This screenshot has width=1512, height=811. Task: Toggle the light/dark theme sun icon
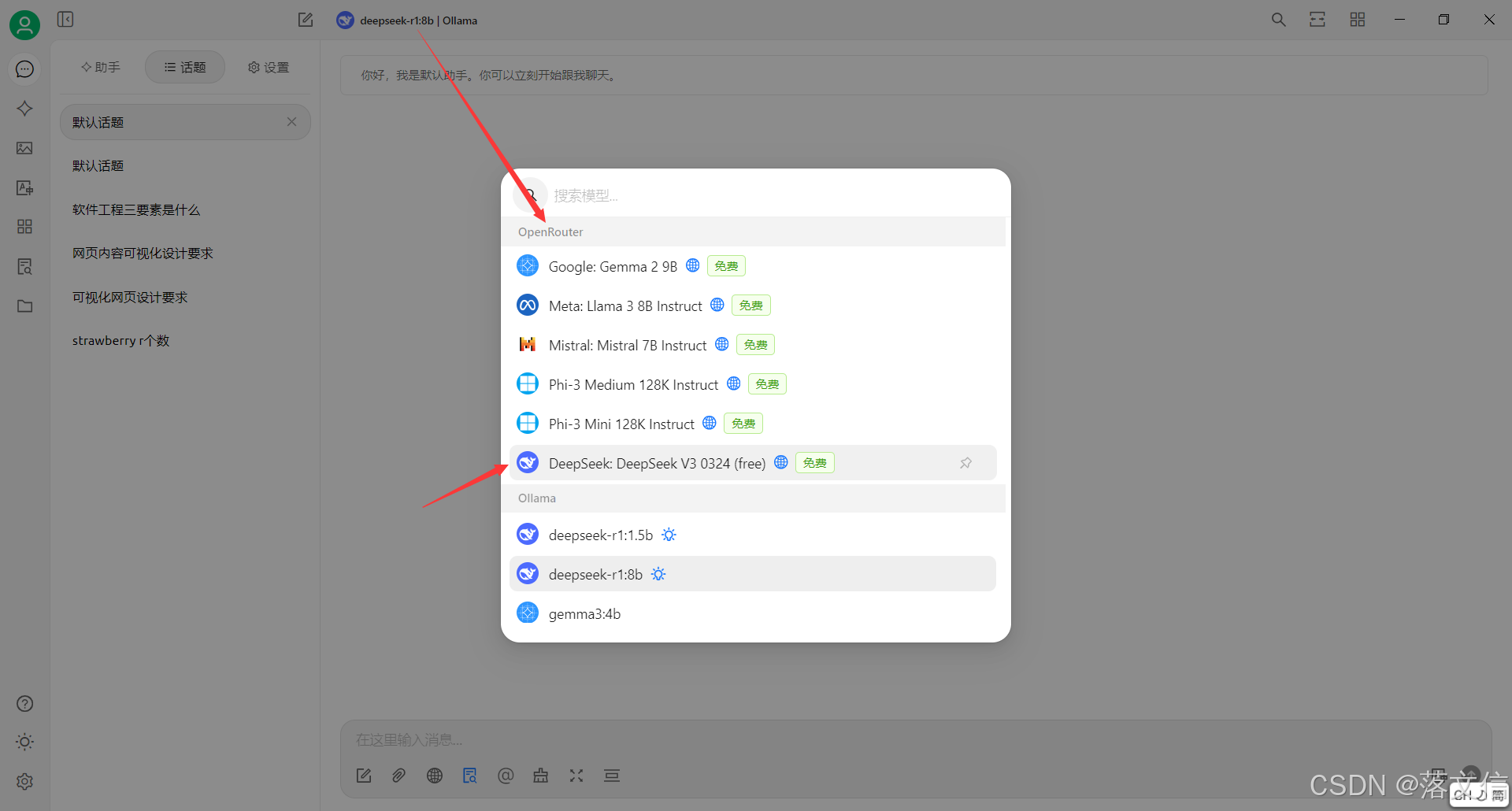tap(24, 742)
